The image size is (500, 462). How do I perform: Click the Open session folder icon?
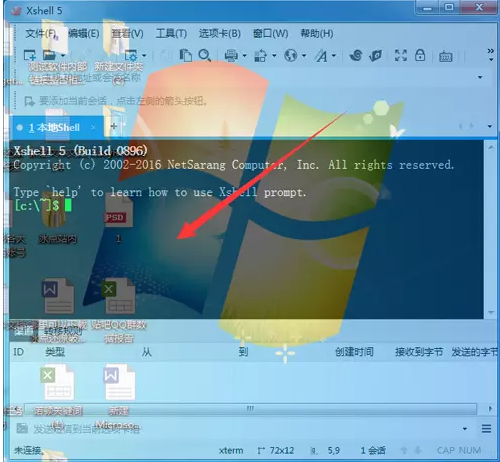click(x=49, y=55)
